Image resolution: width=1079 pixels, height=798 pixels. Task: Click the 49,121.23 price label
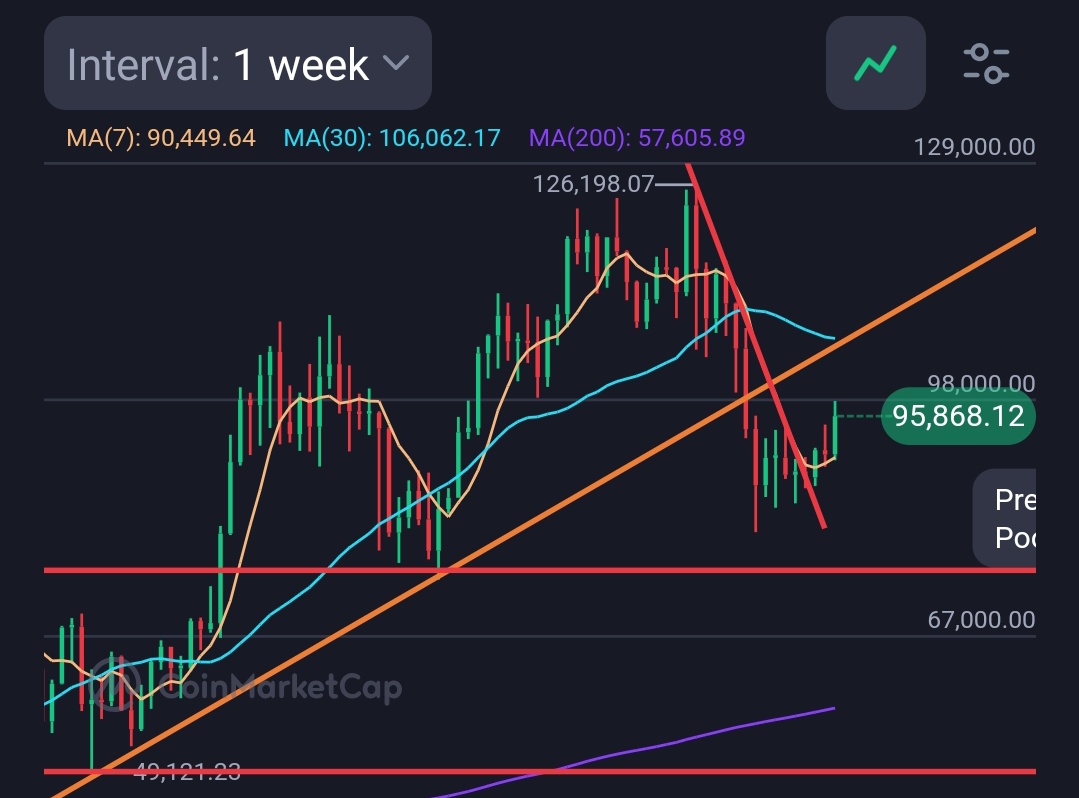(188, 771)
